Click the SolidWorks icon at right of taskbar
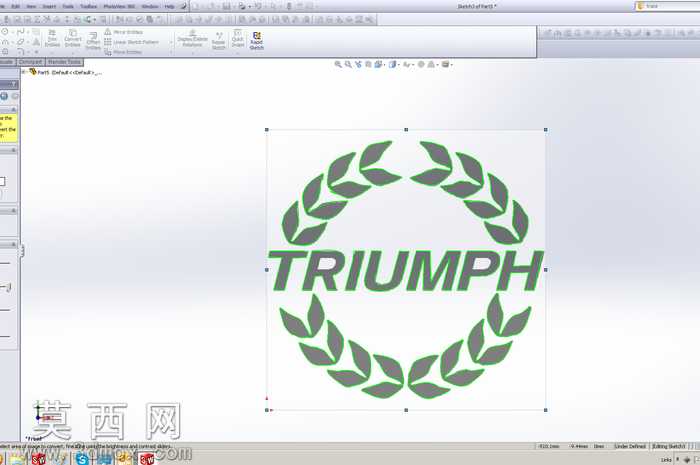The width and height of the screenshot is (700, 465). pyautogui.click(x=146, y=458)
